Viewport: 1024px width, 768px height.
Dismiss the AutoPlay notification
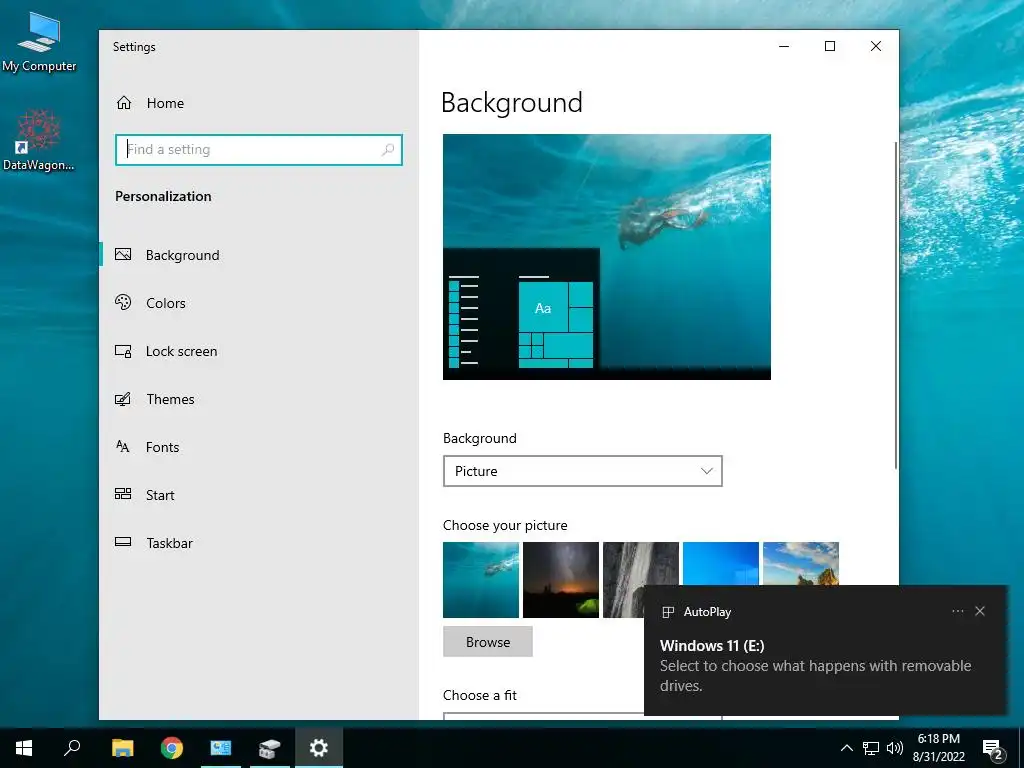point(980,611)
